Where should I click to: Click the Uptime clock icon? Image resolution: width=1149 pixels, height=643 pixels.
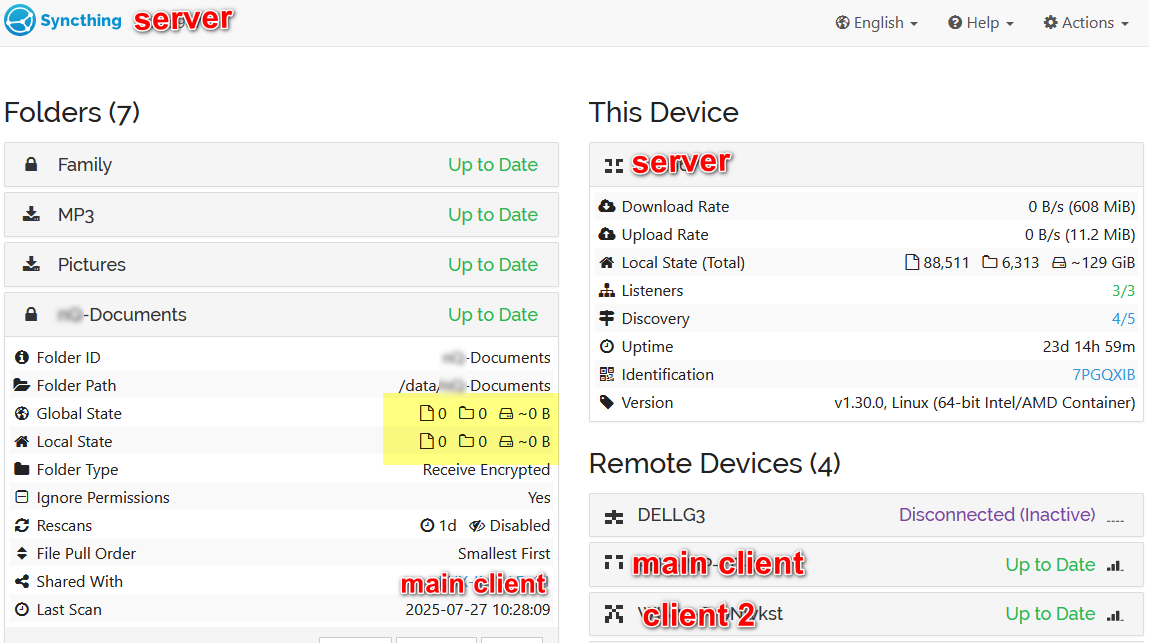click(x=607, y=346)
